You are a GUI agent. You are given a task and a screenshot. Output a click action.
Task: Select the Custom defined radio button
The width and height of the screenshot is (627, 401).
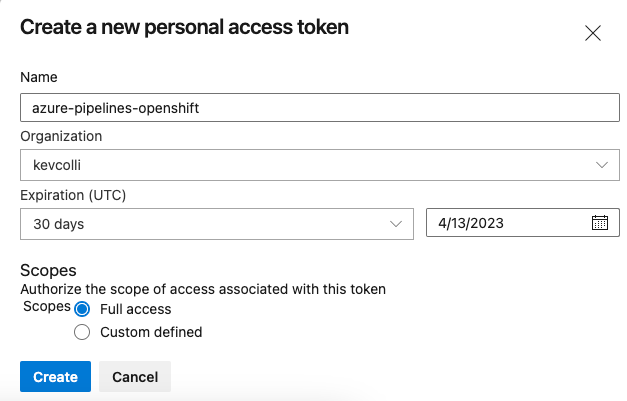click(83, 332)
